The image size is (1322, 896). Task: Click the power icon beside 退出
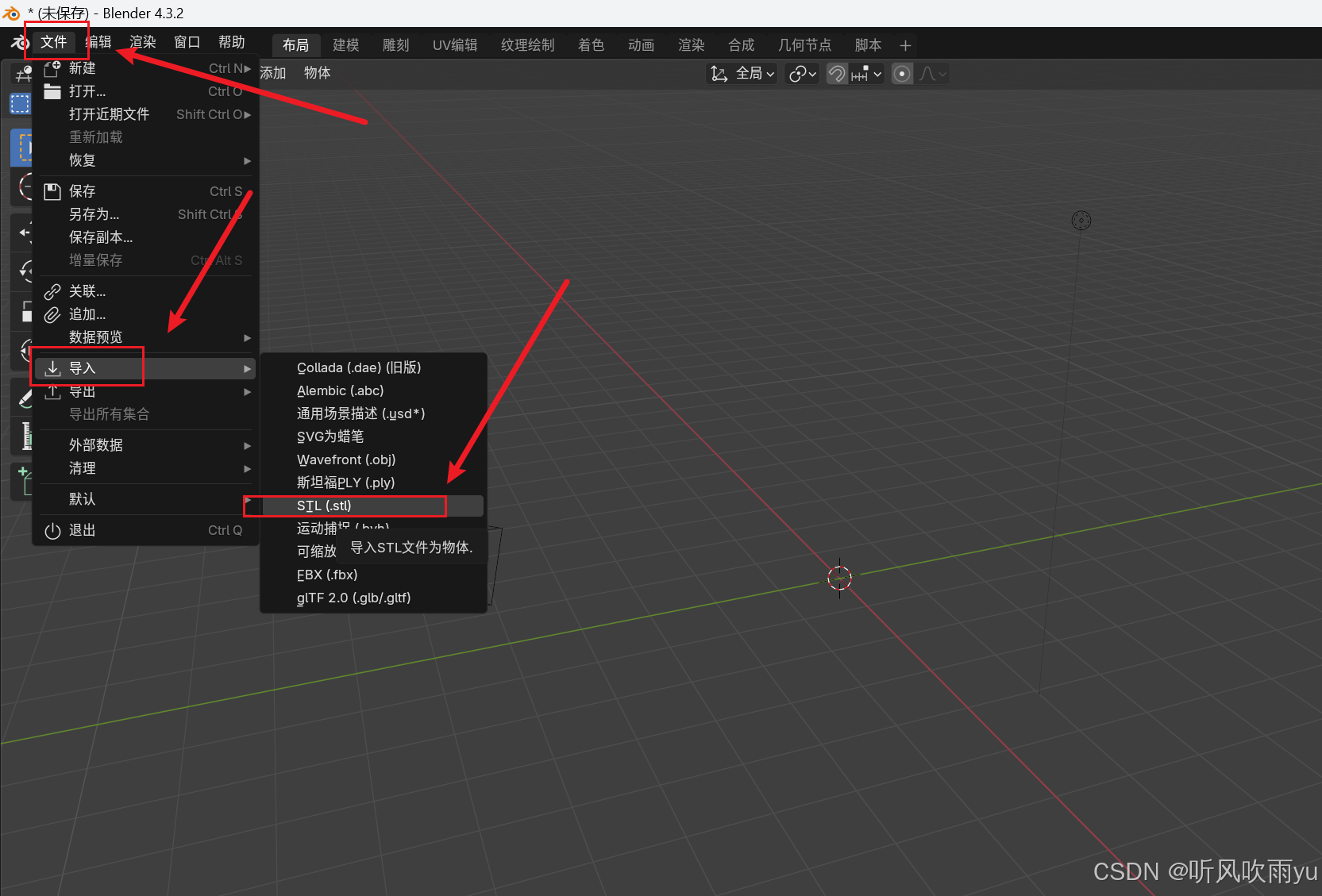point(52,531)
